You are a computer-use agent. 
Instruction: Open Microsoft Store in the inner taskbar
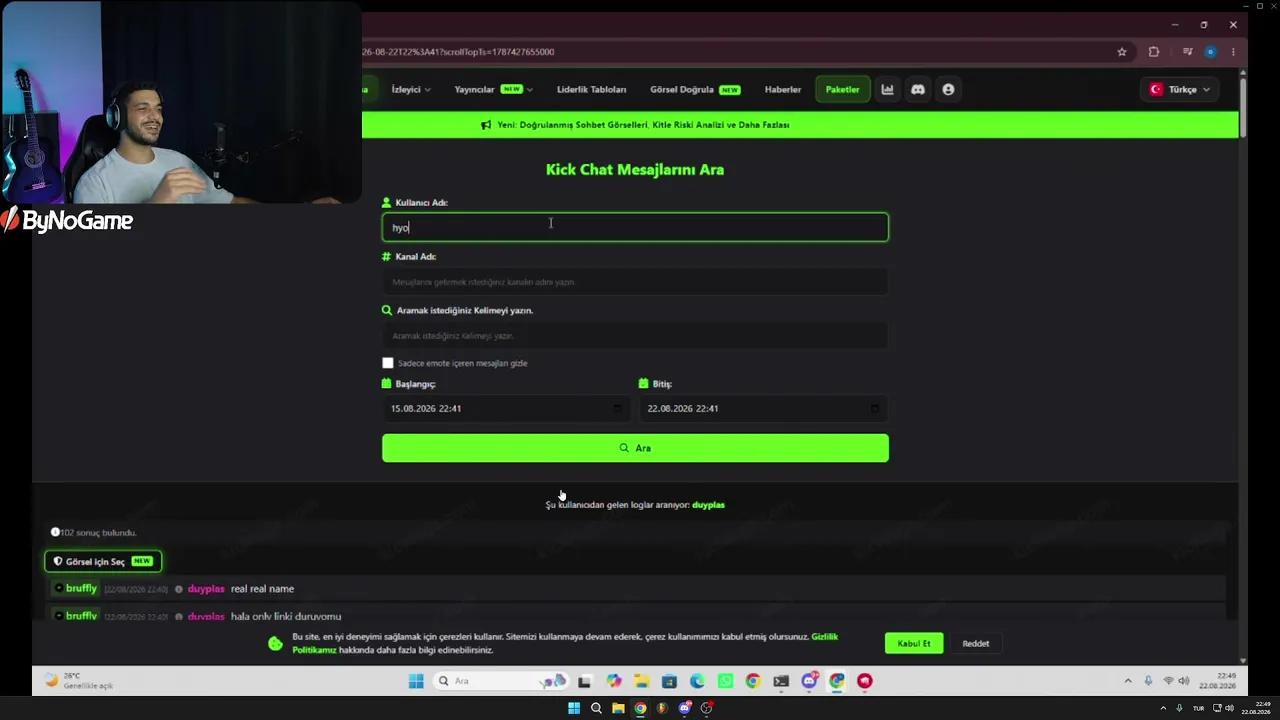tap(669, 681)
